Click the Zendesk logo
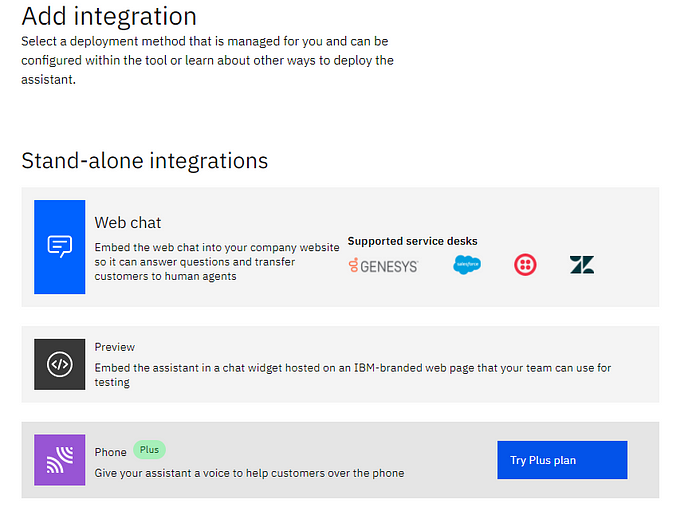Viewport: 700px width, 515px height. [x=582, y=265]
